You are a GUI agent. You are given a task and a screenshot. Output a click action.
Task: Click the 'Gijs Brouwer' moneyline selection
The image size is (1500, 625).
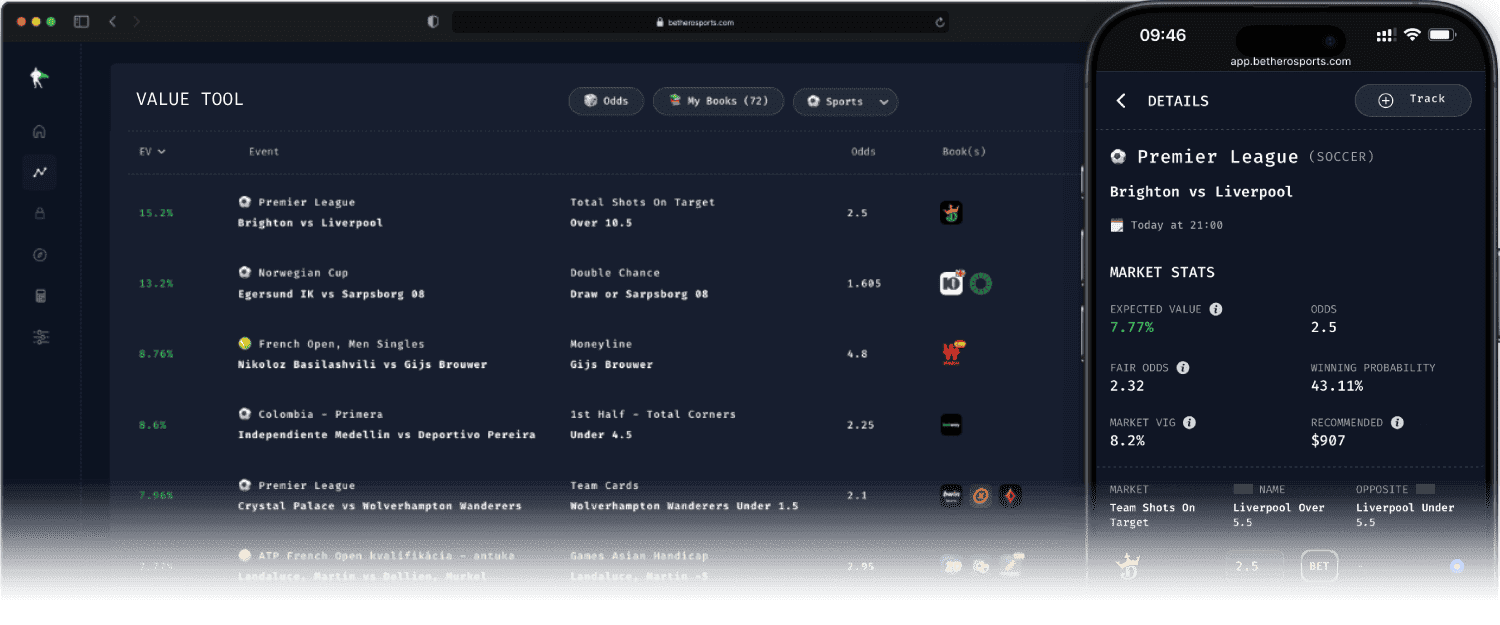click(611, 364)
